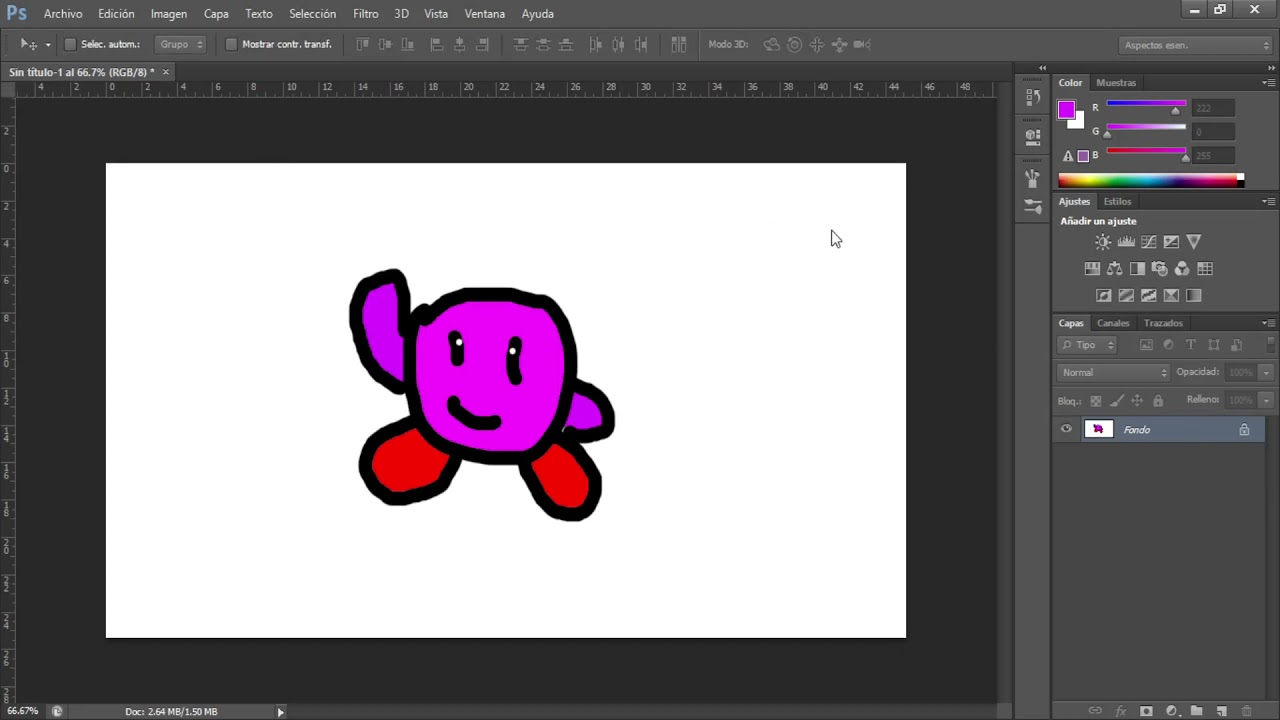Switch the layer filtering on/off toggle
This screenshot has width=1280, height=720.
point(1271,345)
